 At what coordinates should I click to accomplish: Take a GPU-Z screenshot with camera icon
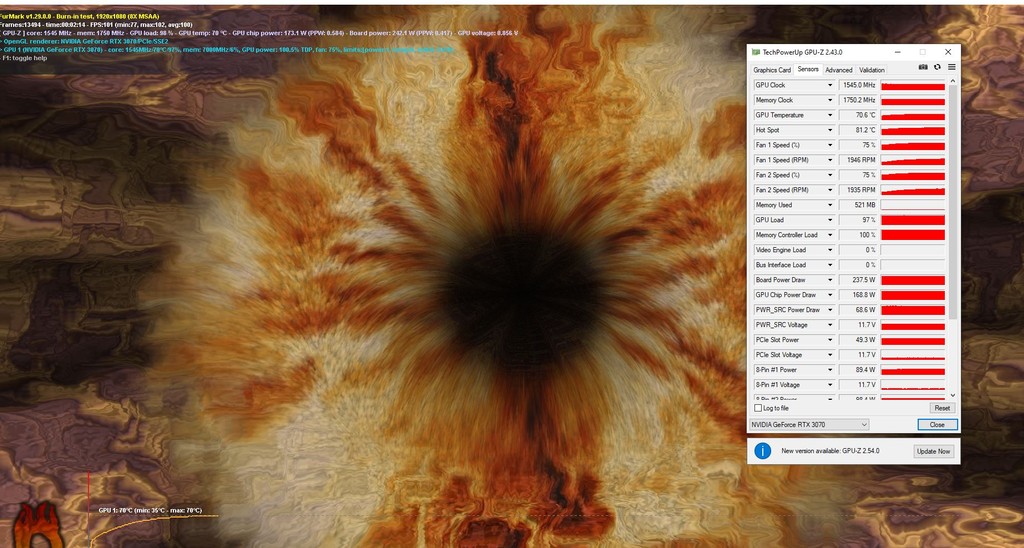coord(923,67)
